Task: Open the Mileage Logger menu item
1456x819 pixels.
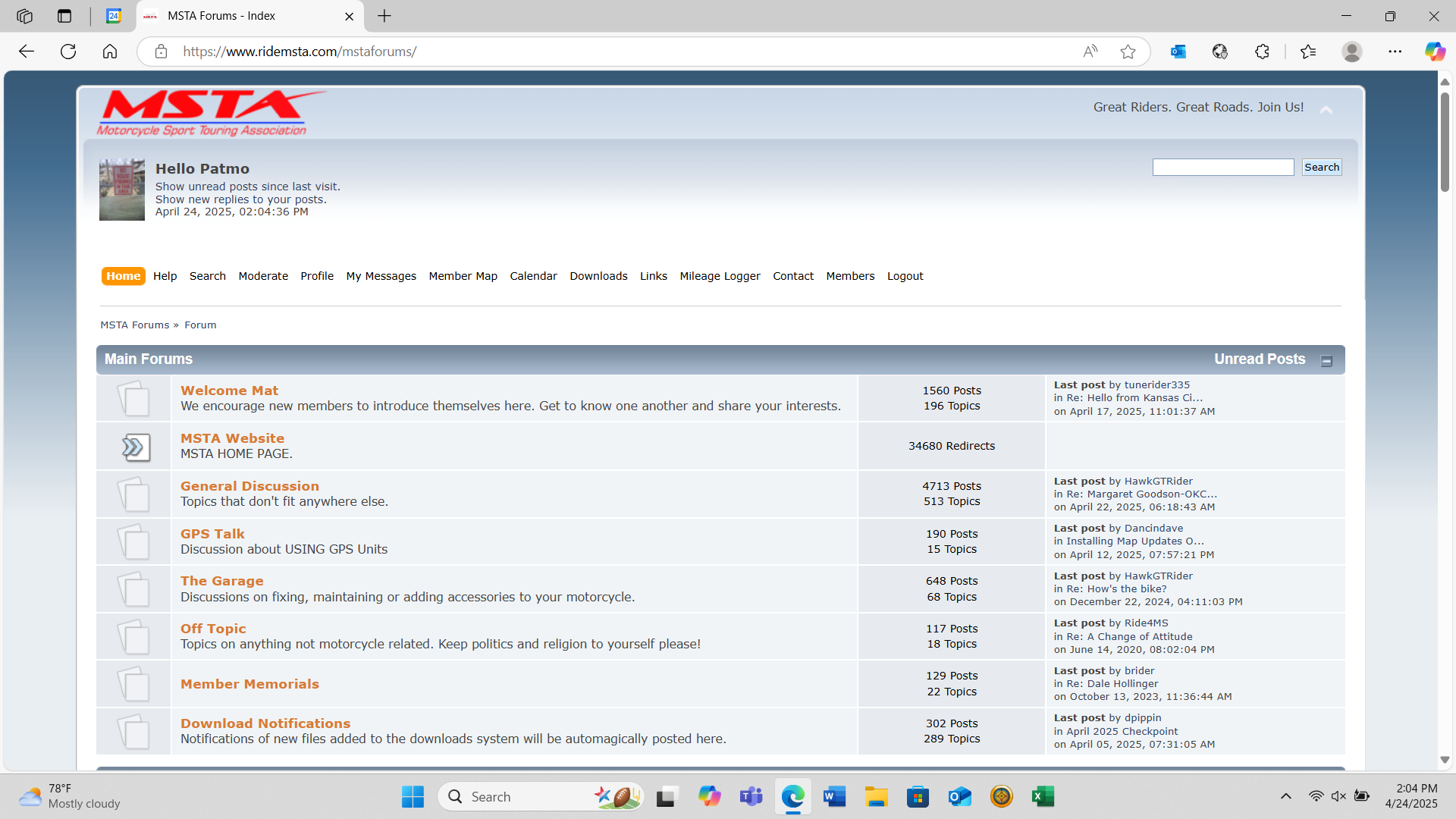Action: pos(720,276)
